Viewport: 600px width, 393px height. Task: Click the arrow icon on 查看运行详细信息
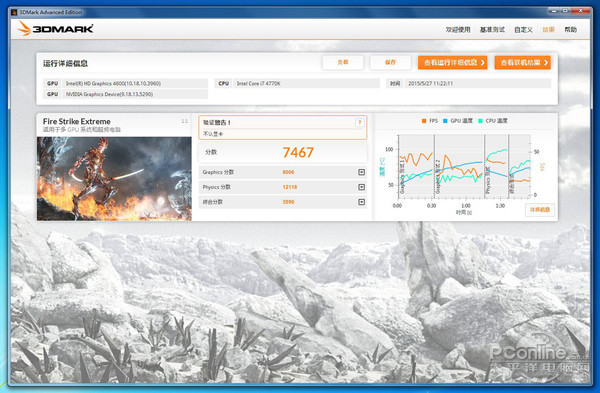point(482,62)
